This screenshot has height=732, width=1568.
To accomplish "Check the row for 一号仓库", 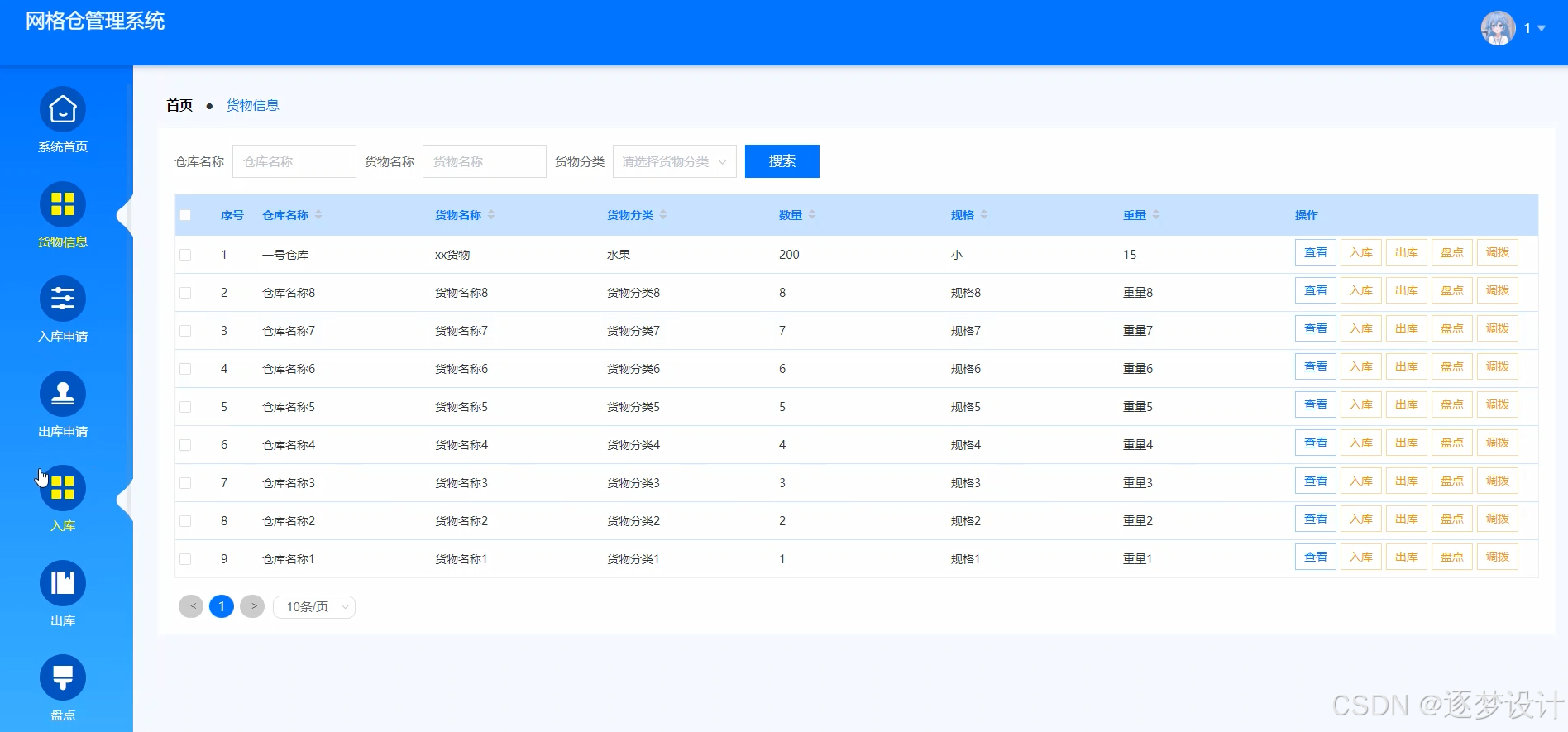I will [x=185, y=255].
